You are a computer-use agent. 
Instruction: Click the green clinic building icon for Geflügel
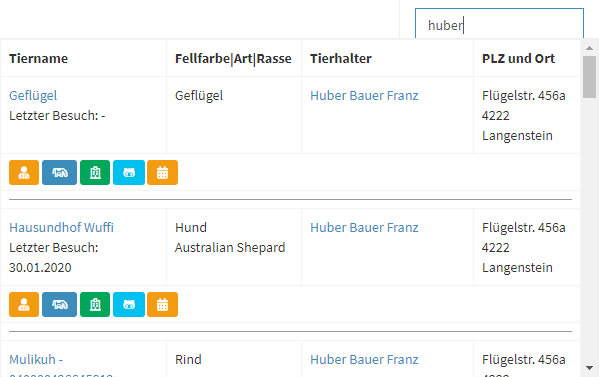coord(95,173)
